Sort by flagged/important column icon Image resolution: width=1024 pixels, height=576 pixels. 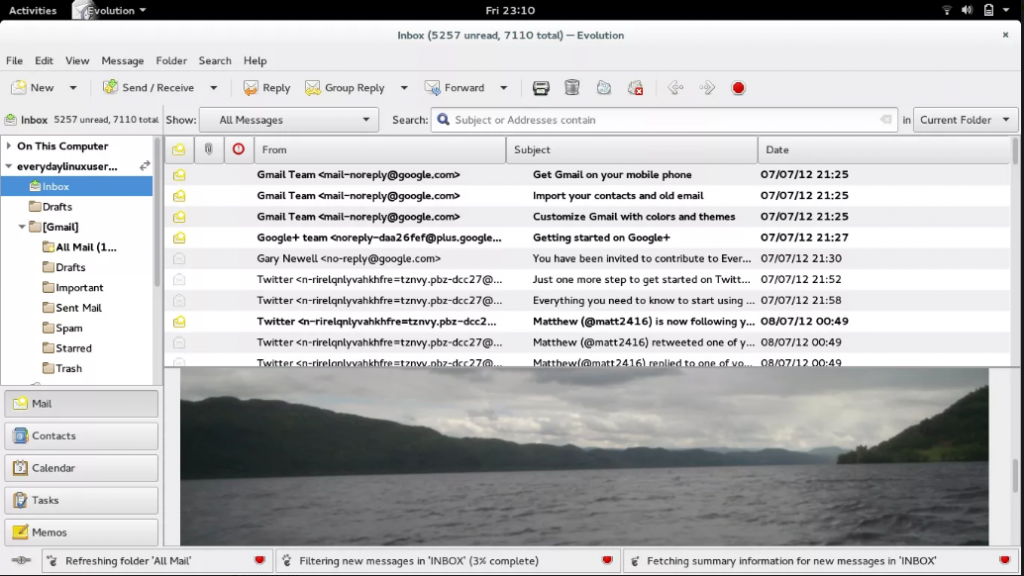click(x=239, y=150)
